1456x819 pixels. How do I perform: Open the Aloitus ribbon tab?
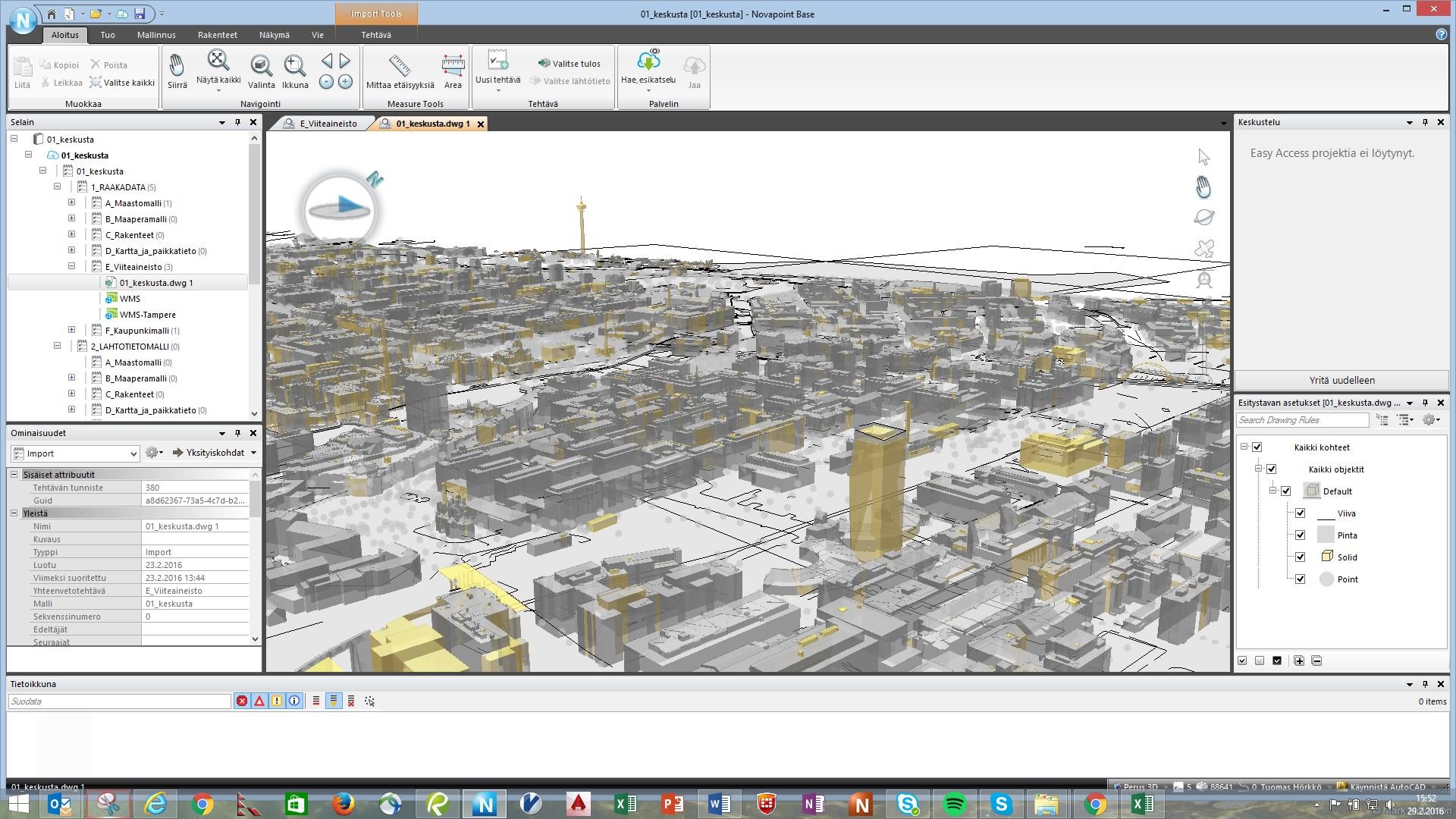(65, 35)
